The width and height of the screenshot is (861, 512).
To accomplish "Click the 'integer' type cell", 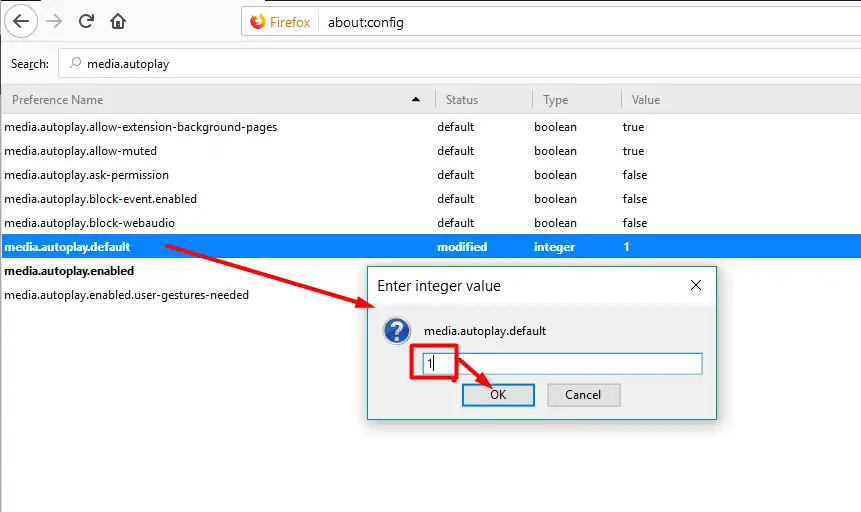I will pos(555,247).
